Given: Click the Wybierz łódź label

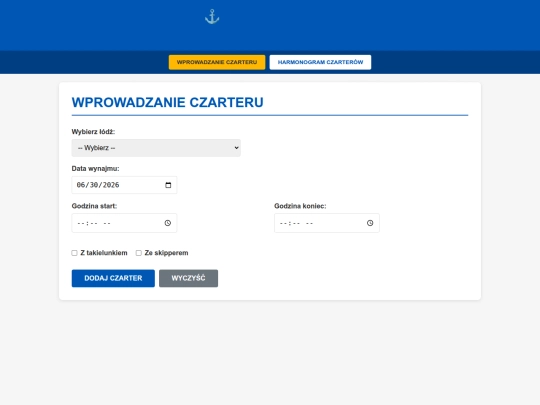Looking at the screenshot, I should click(x=93, y=132).
